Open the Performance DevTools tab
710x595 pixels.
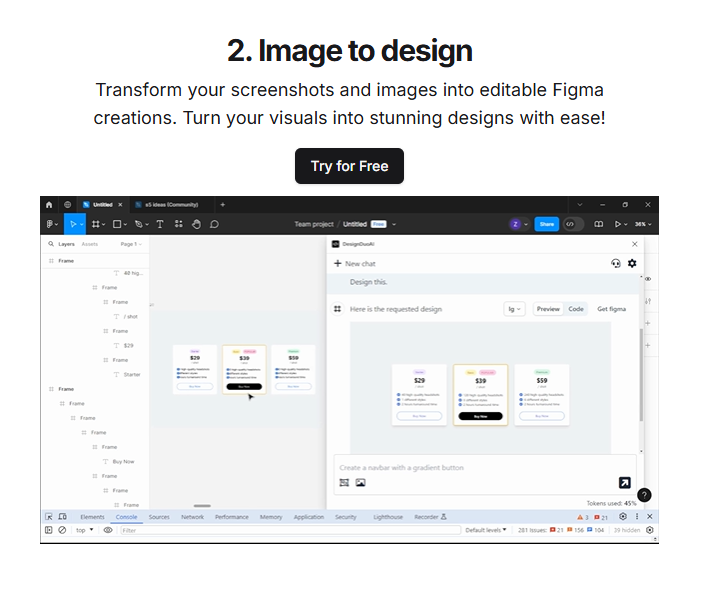pos(231,517)
